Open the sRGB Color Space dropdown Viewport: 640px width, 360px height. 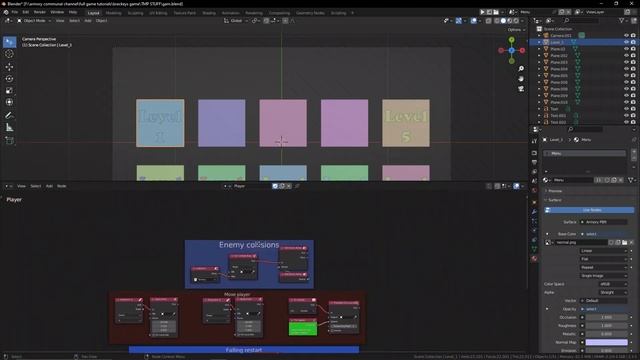click(613, 284)
